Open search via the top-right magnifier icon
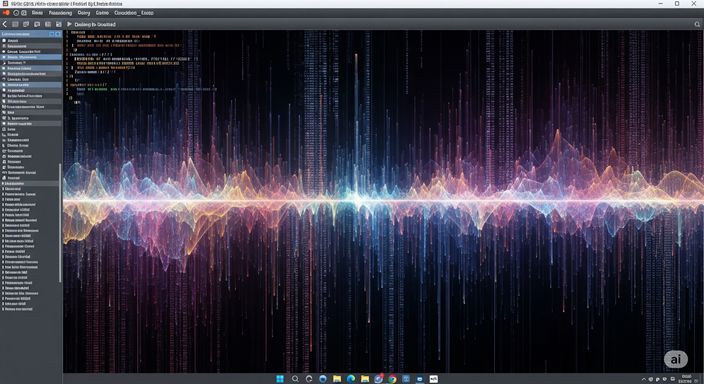Screen dimensions: 704x384 click(x=697, y=24)
